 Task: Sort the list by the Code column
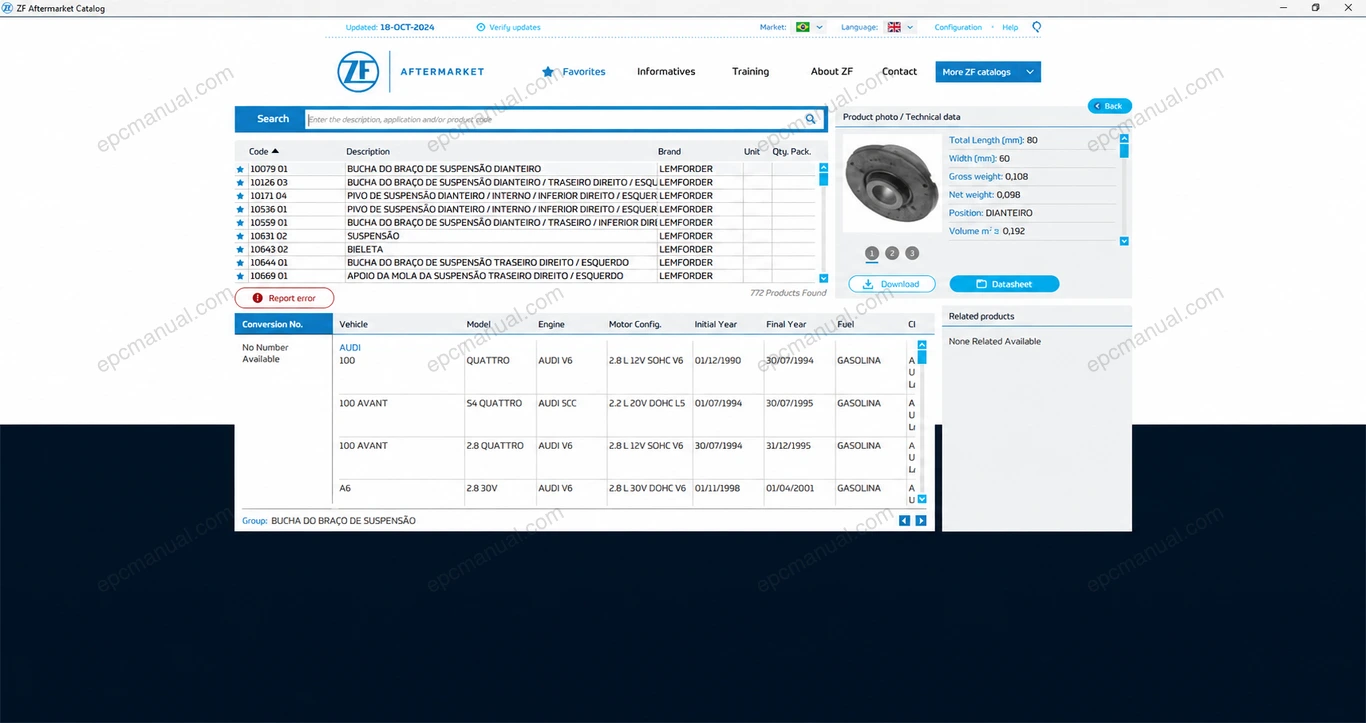[x=264, y=152]
